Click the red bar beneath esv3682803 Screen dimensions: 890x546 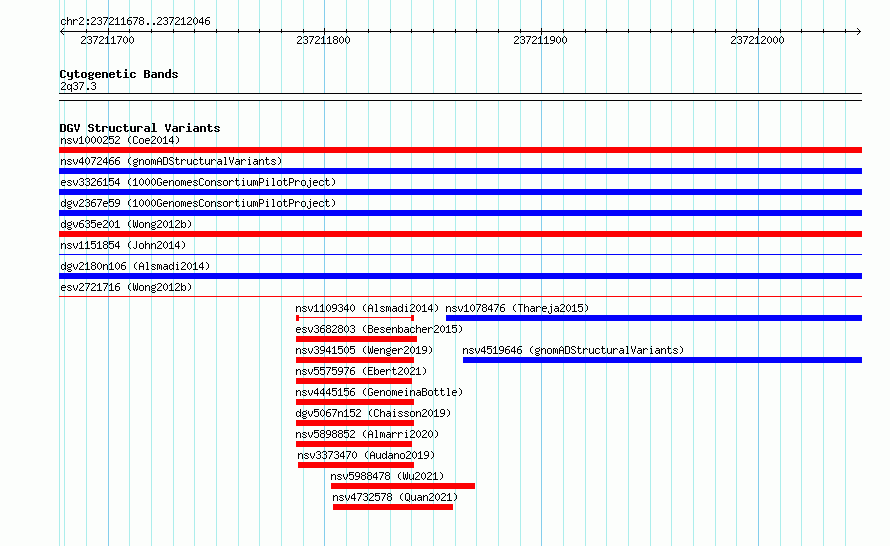[356, 339]
